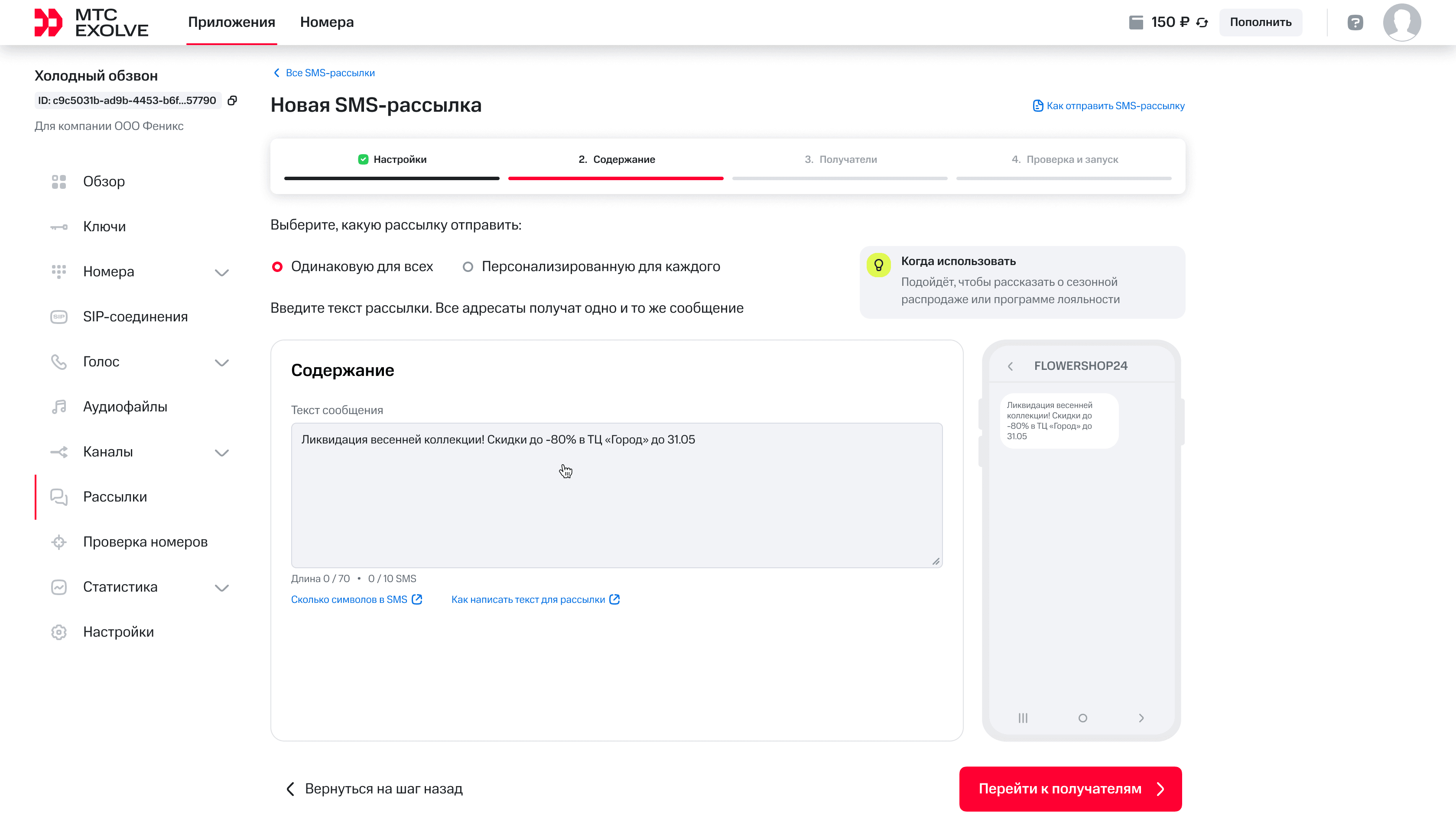Open the Все SMS-рассылки back link
The height and width of the screenshot is (835, 1456).
[324, 73]
